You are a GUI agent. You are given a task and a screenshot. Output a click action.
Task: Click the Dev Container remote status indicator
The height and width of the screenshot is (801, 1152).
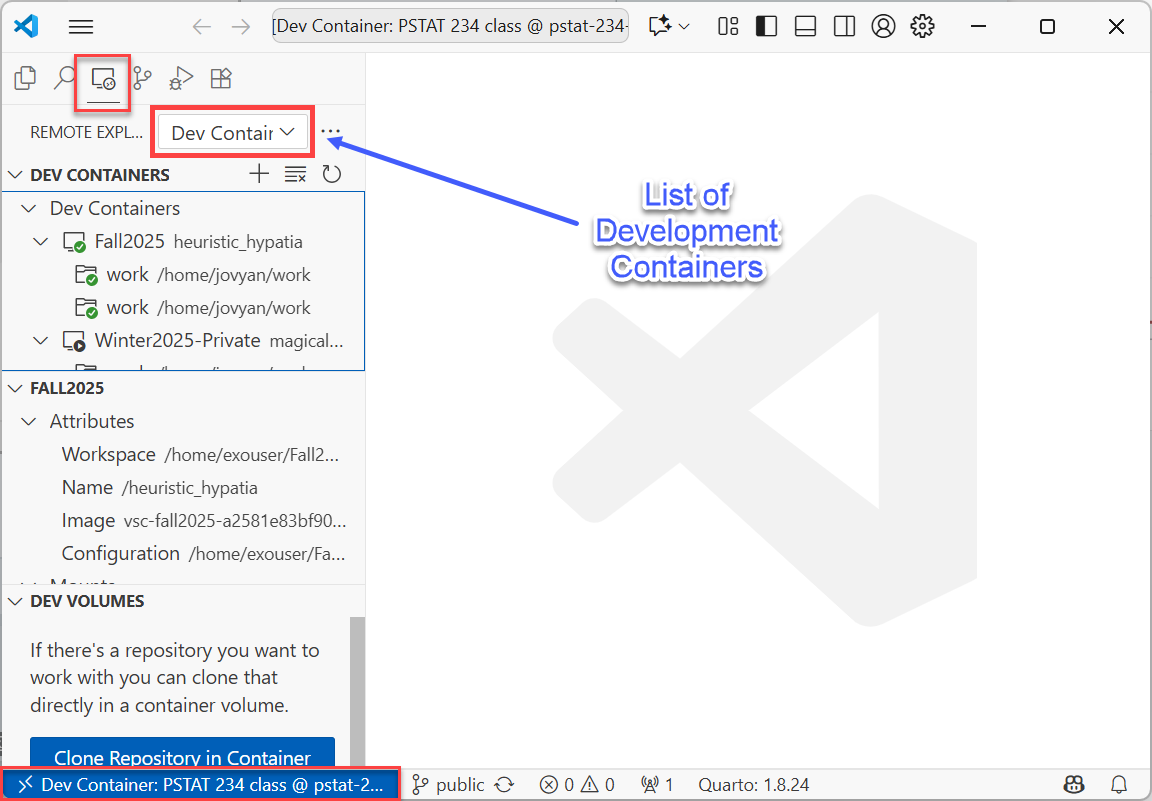click(x=201, y=785)
